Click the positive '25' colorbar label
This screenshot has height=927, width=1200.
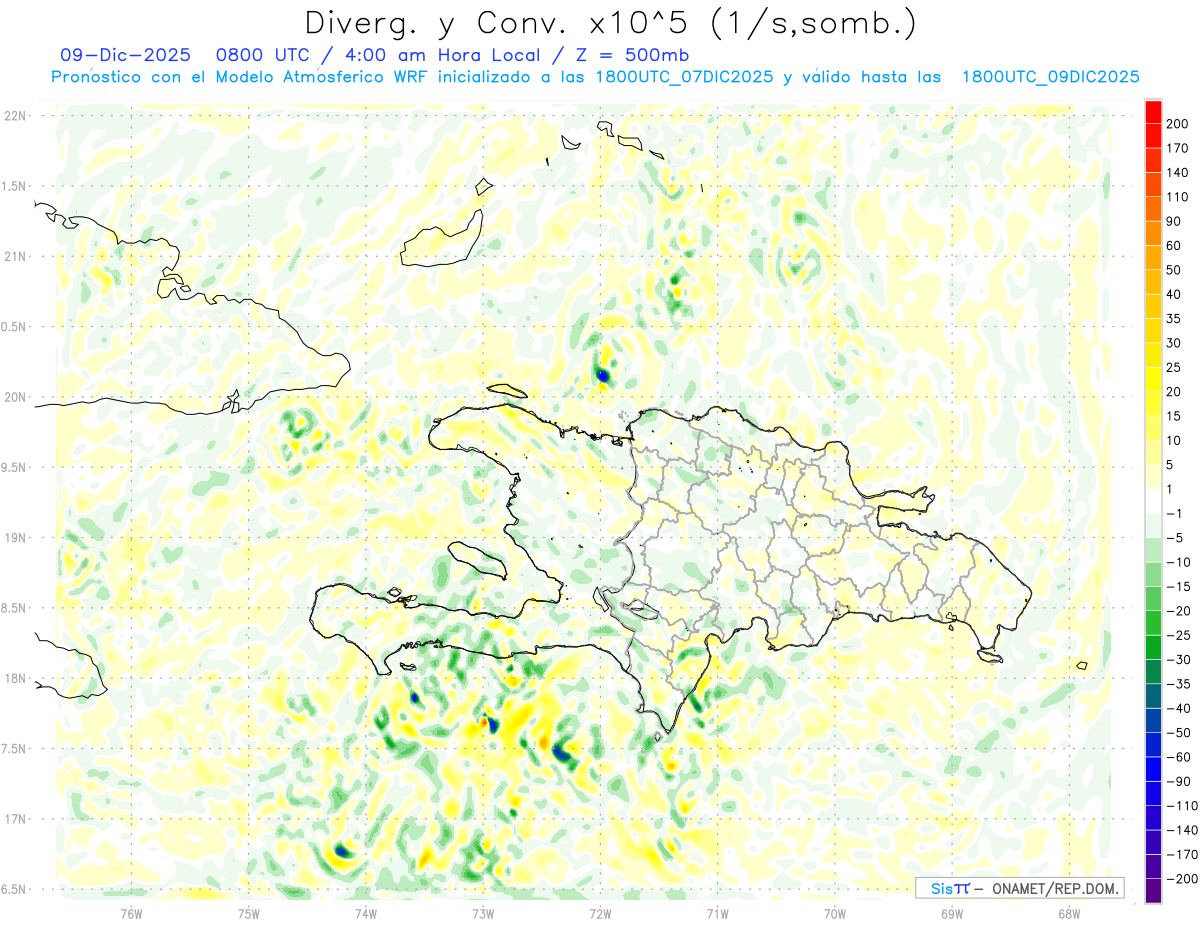tap(1174, 367)
